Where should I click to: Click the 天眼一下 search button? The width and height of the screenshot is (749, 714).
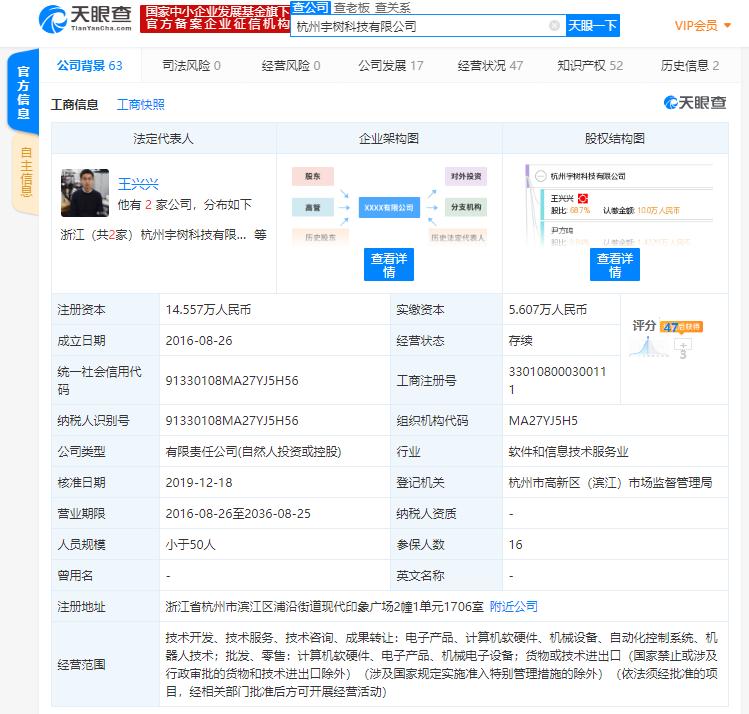593,26
